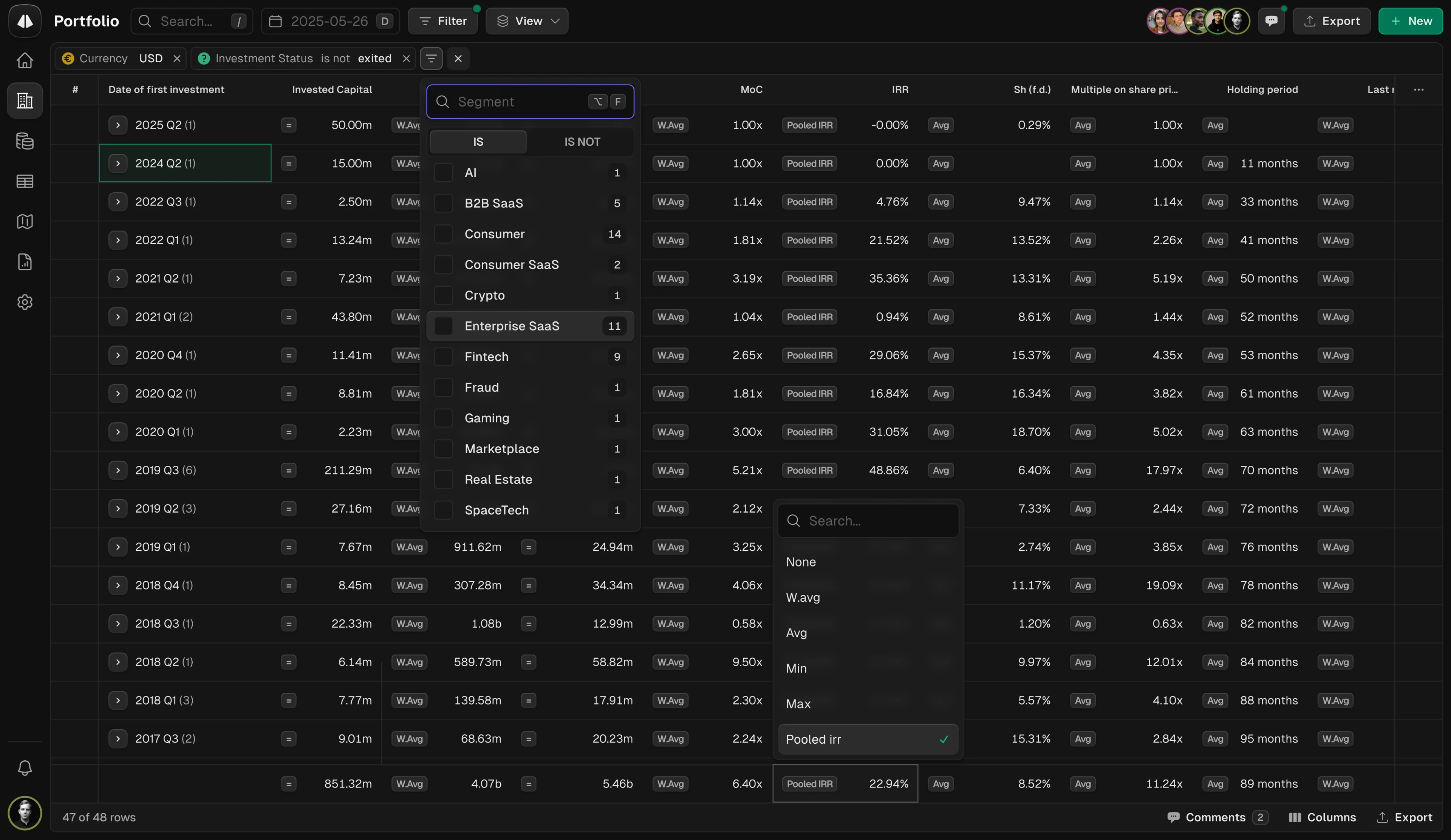Screen dimensions: 1451x840
Task: Open the comments chat bubble icon
Action: [1272, 21]
